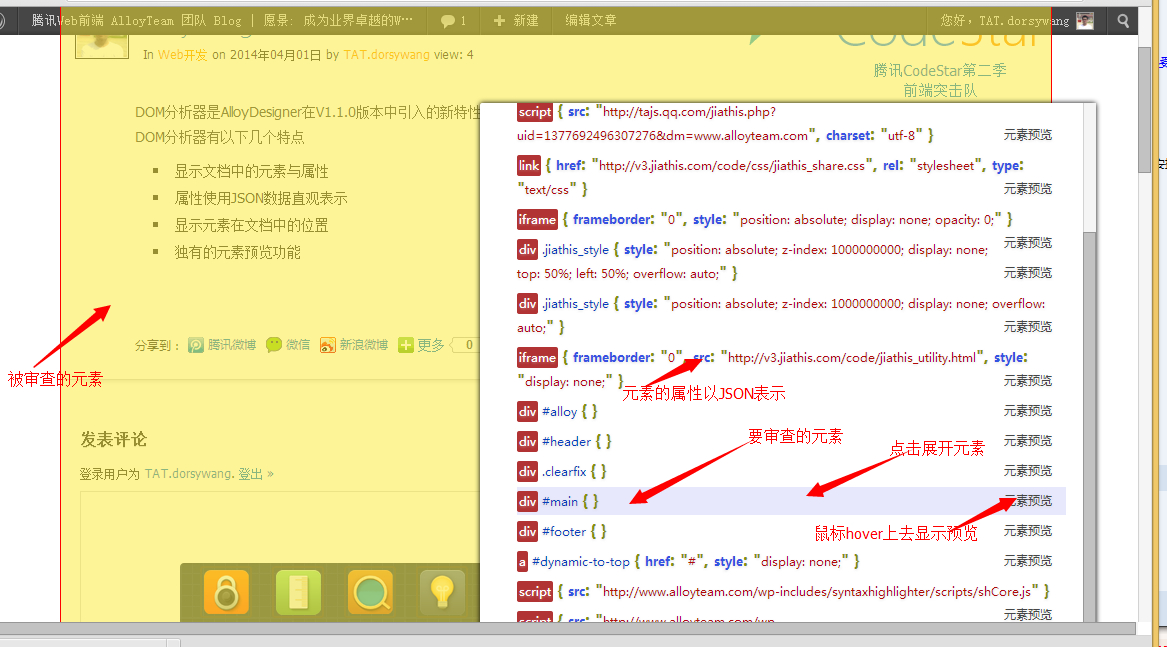This screenshot has width=1167, height=647.
Task: Share to Sina Weibo icon
Action: [x=328, y=345]
